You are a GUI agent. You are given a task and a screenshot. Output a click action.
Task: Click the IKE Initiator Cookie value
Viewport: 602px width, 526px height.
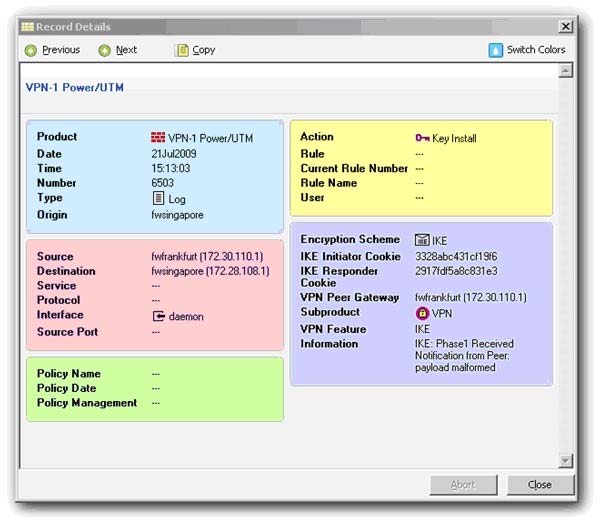[x=456, y=256]
